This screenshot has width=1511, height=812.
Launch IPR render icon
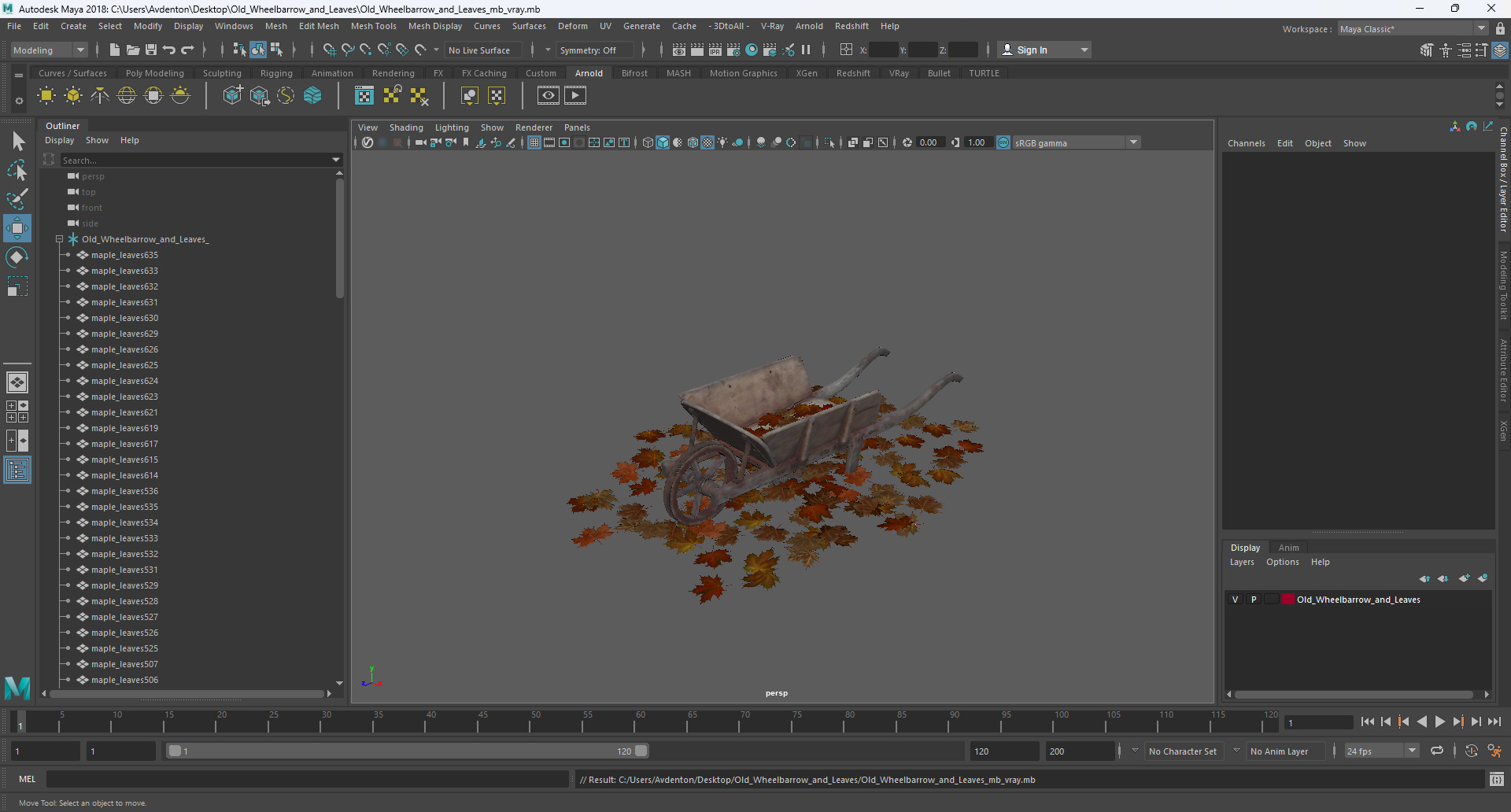click(715, 50)
